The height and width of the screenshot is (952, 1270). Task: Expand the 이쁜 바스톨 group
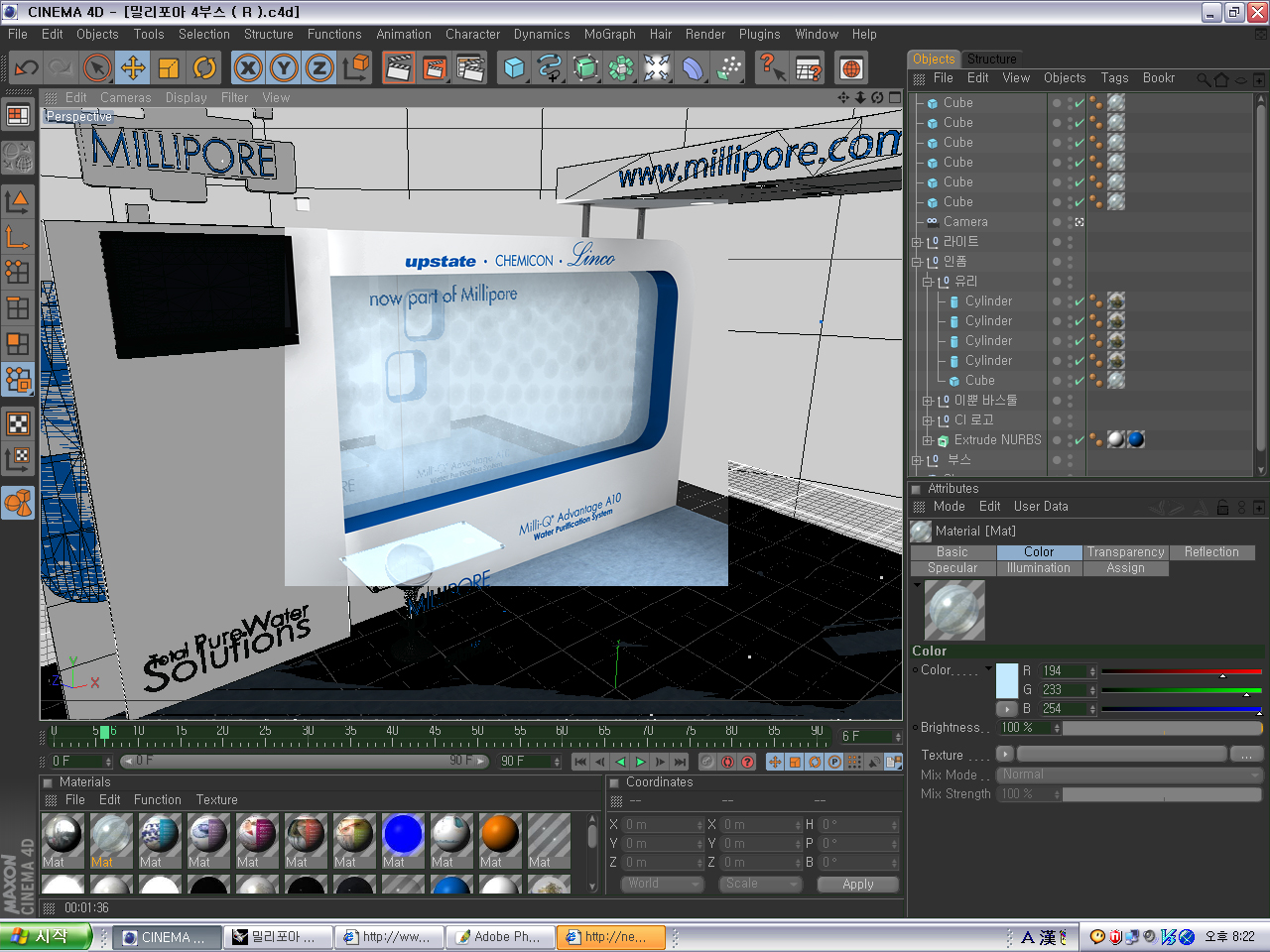pyautogui.click(x=928, y=401)
